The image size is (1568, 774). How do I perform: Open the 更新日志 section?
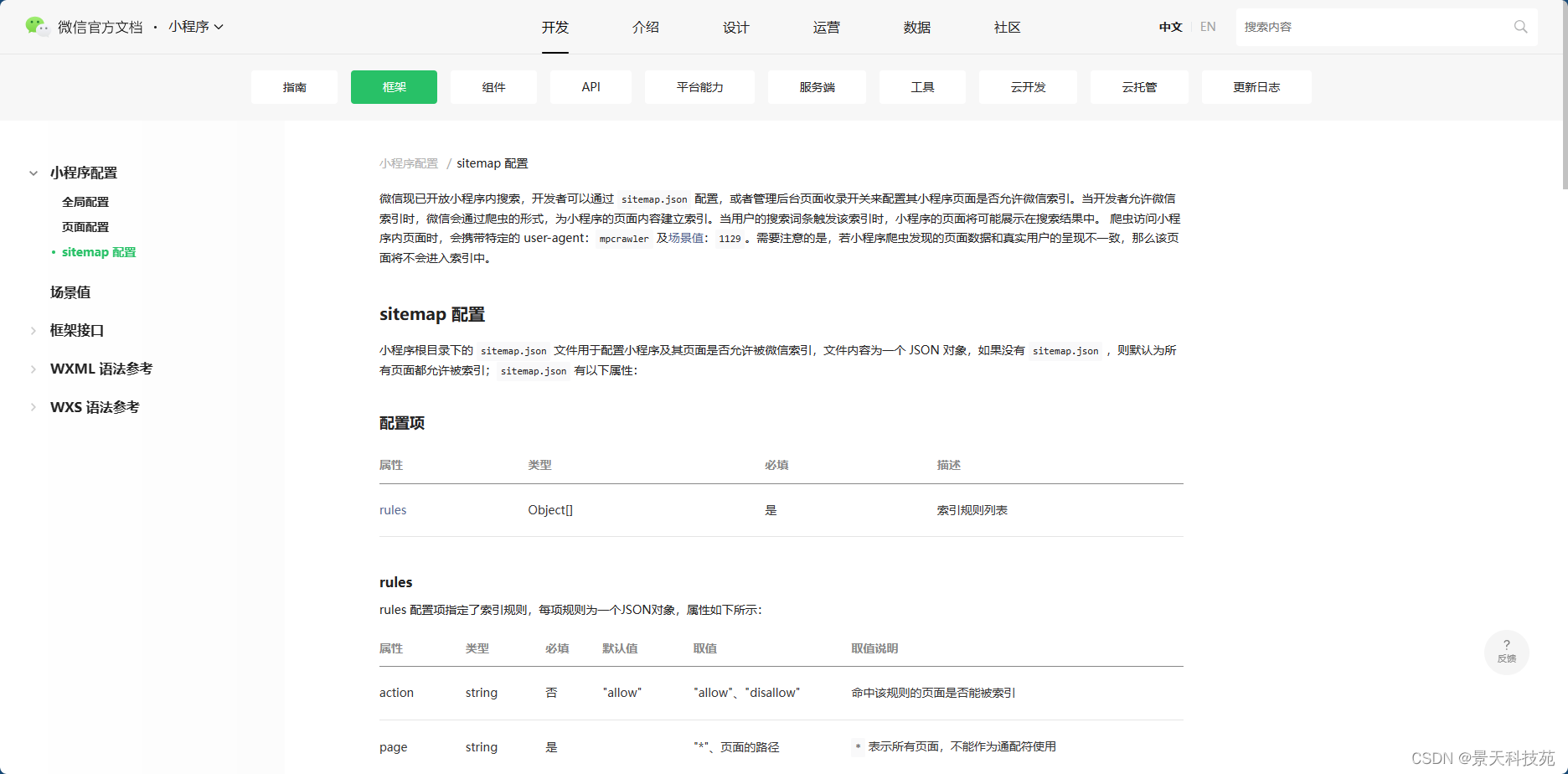pos(1256,87)
